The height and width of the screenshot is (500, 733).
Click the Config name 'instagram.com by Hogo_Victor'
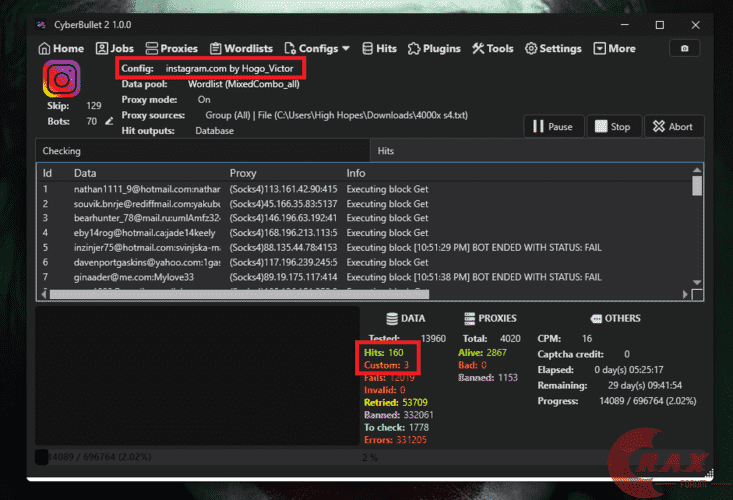pos(230,69)
